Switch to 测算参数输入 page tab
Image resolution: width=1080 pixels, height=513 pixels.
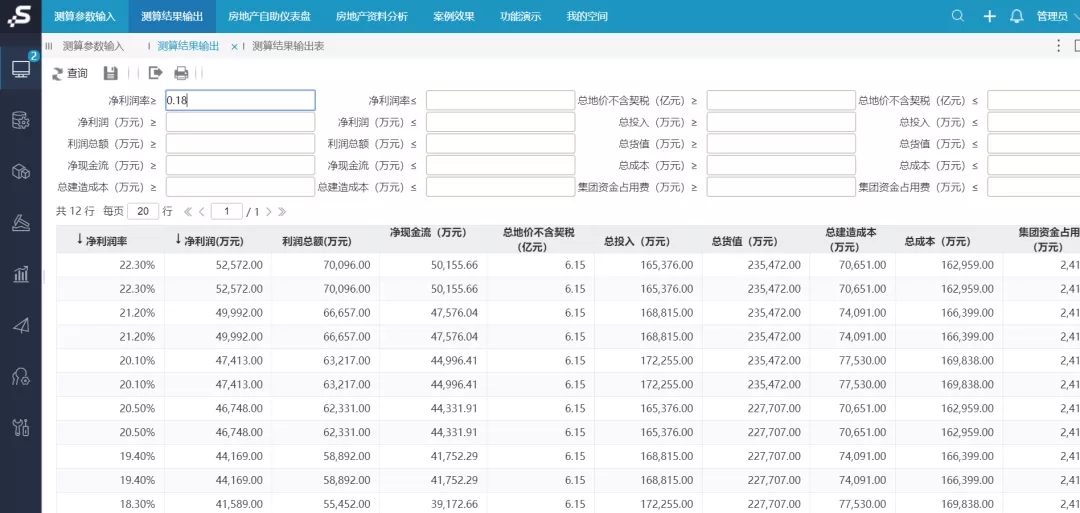pos(93,46)
